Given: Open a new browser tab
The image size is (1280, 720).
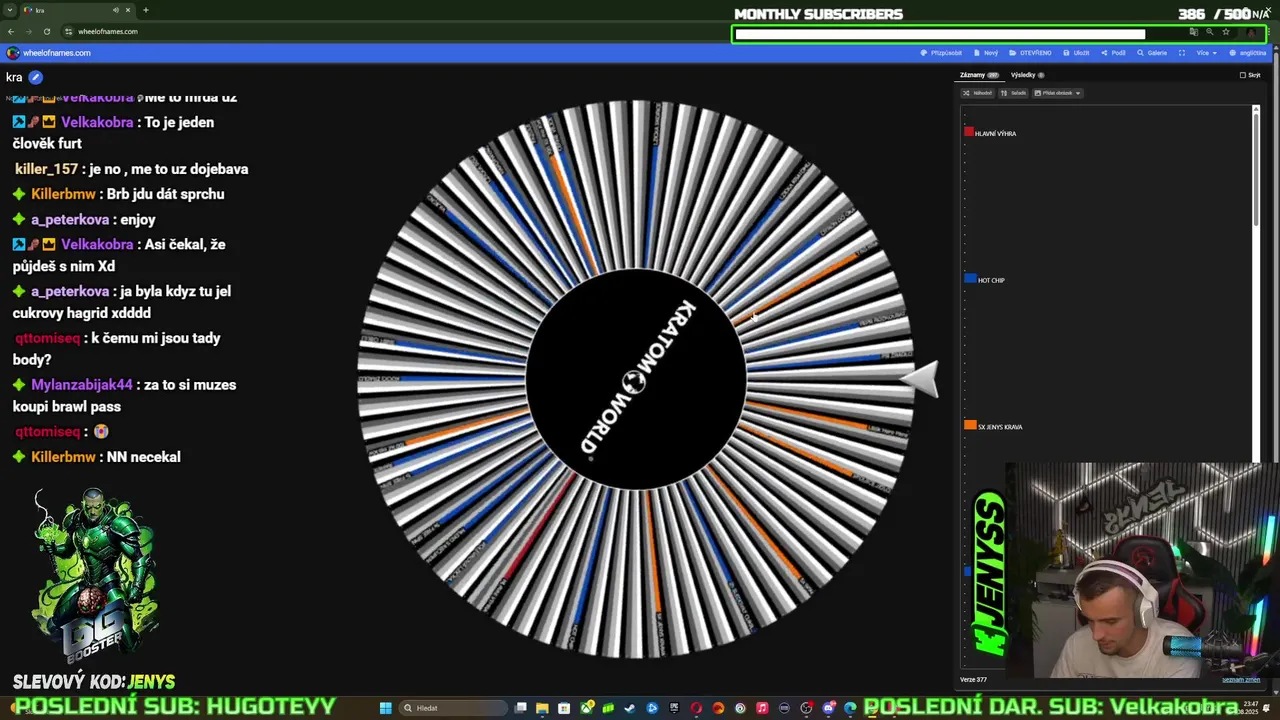Looking at the screenshot, I should [x=146, y=10].
